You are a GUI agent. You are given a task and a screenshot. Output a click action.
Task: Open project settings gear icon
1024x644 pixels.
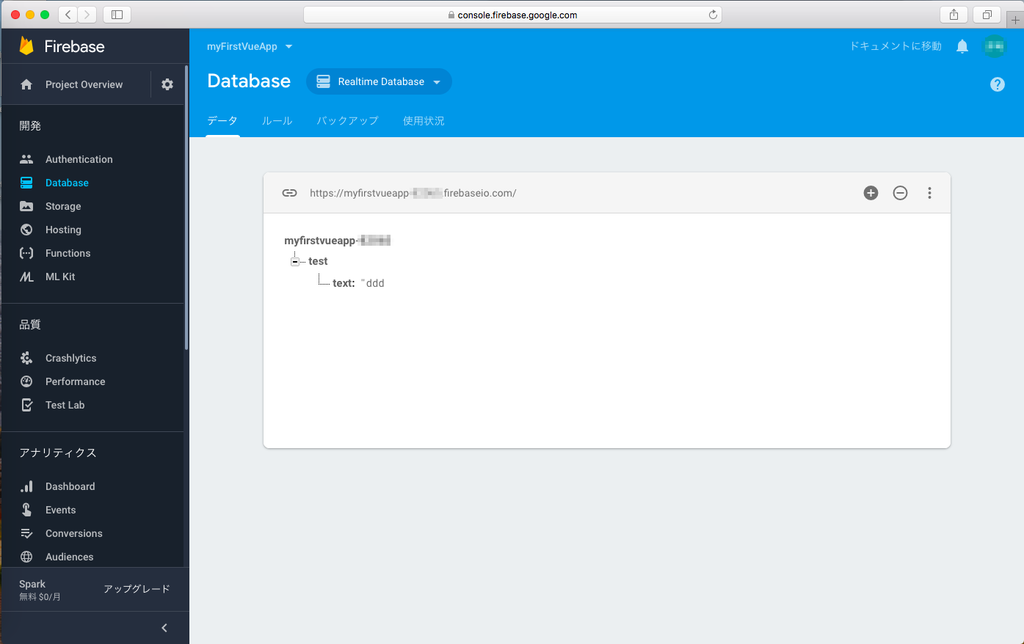(x=167, y=84)
